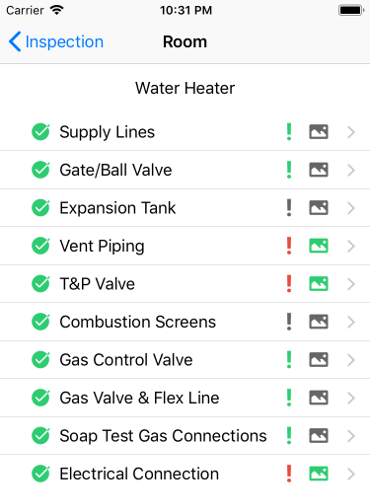Toggle the checkmark next to Vent Piping
Viewport: 370px width, 490px height.
41,246
